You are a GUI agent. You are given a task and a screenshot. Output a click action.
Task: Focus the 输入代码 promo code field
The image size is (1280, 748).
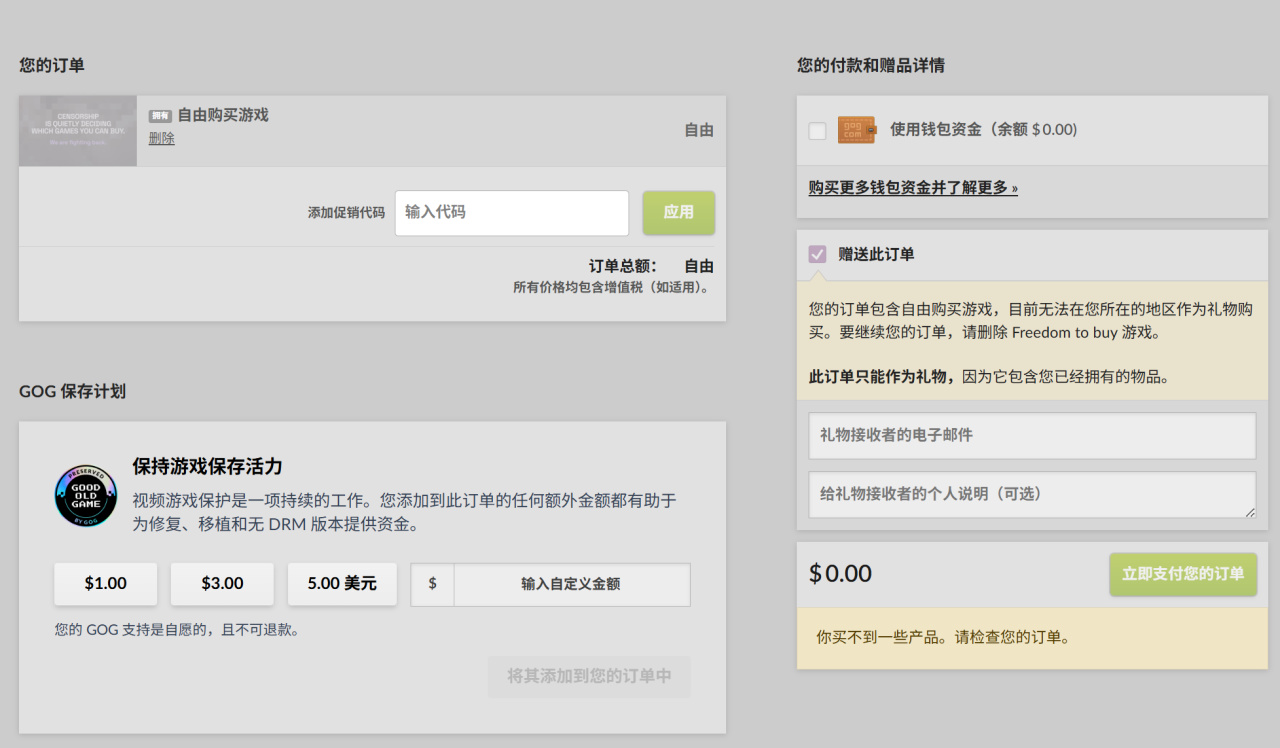point(511,213)
